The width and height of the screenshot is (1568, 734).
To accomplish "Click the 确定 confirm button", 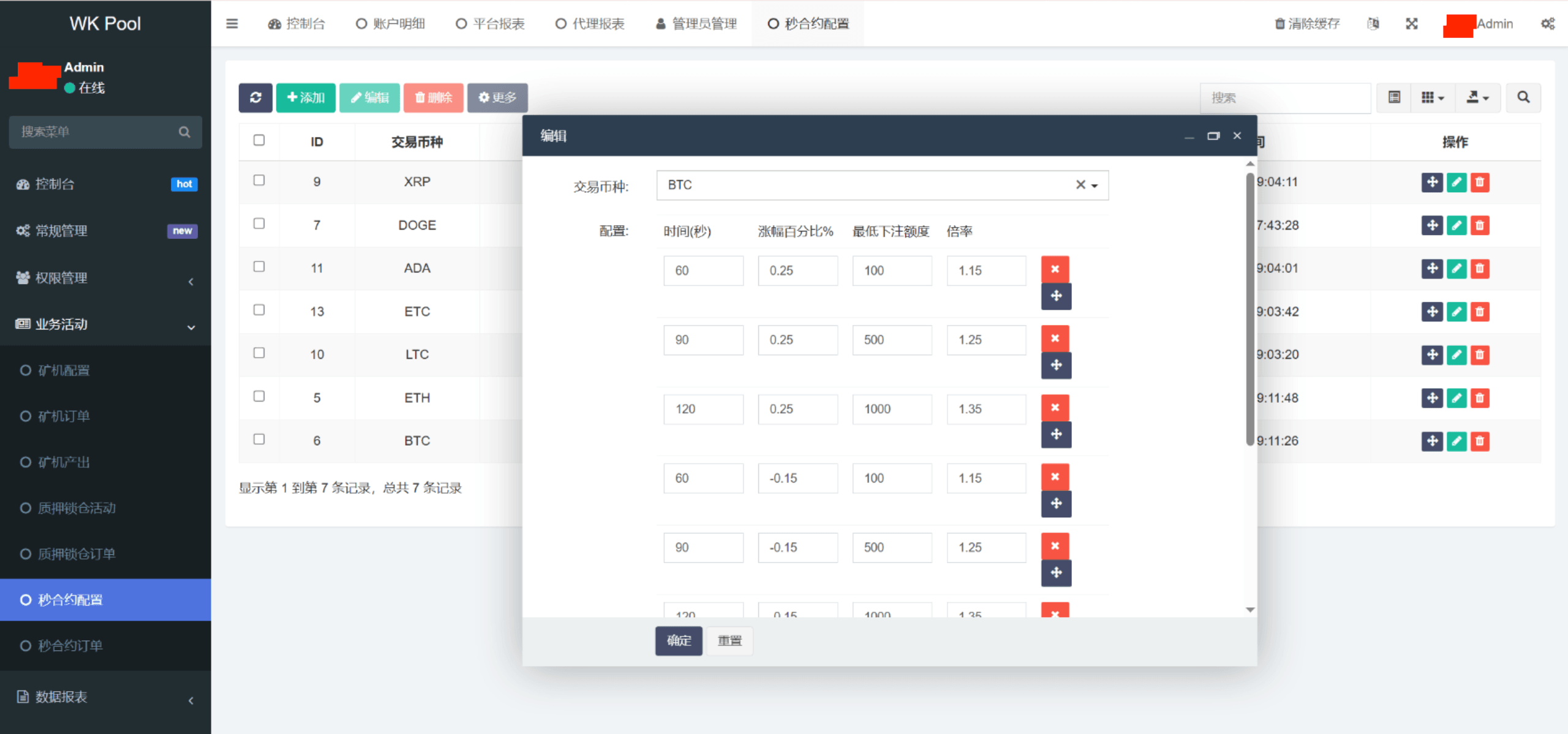I will coord(679,641).
